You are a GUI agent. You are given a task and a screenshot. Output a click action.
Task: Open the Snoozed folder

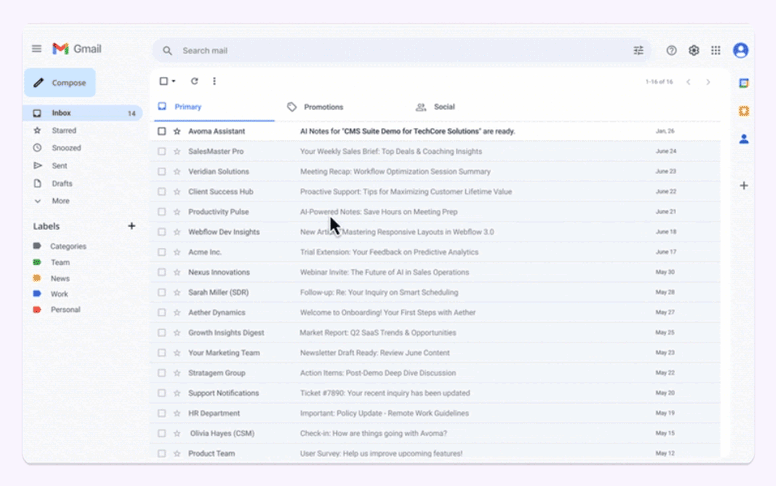[66, 148]
